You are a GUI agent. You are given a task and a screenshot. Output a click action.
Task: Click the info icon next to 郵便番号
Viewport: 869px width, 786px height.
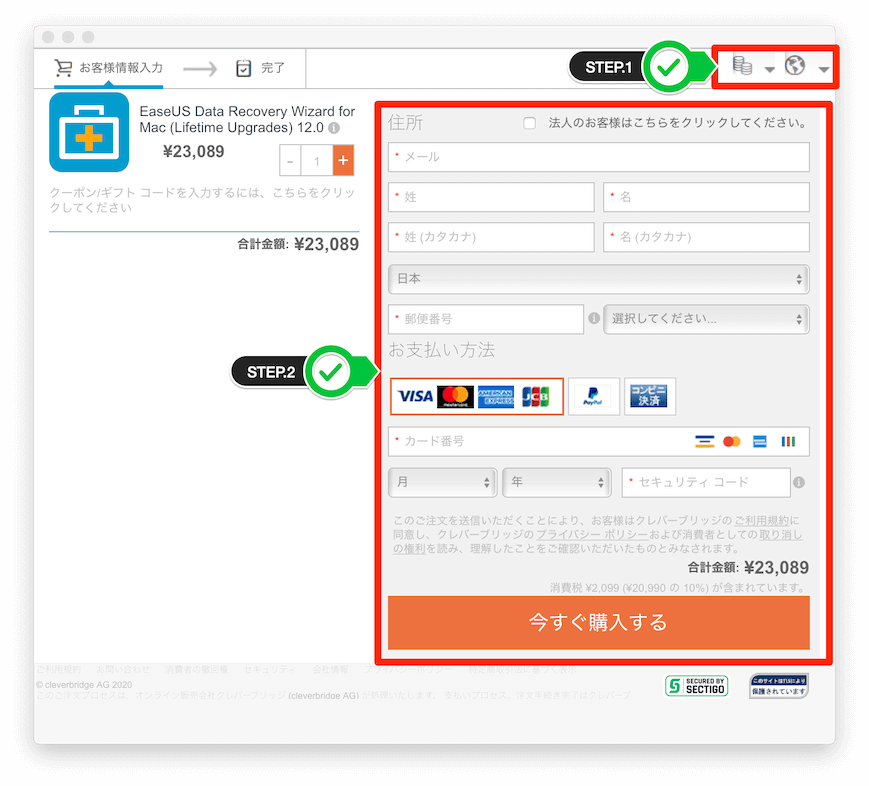click(594, 318)
